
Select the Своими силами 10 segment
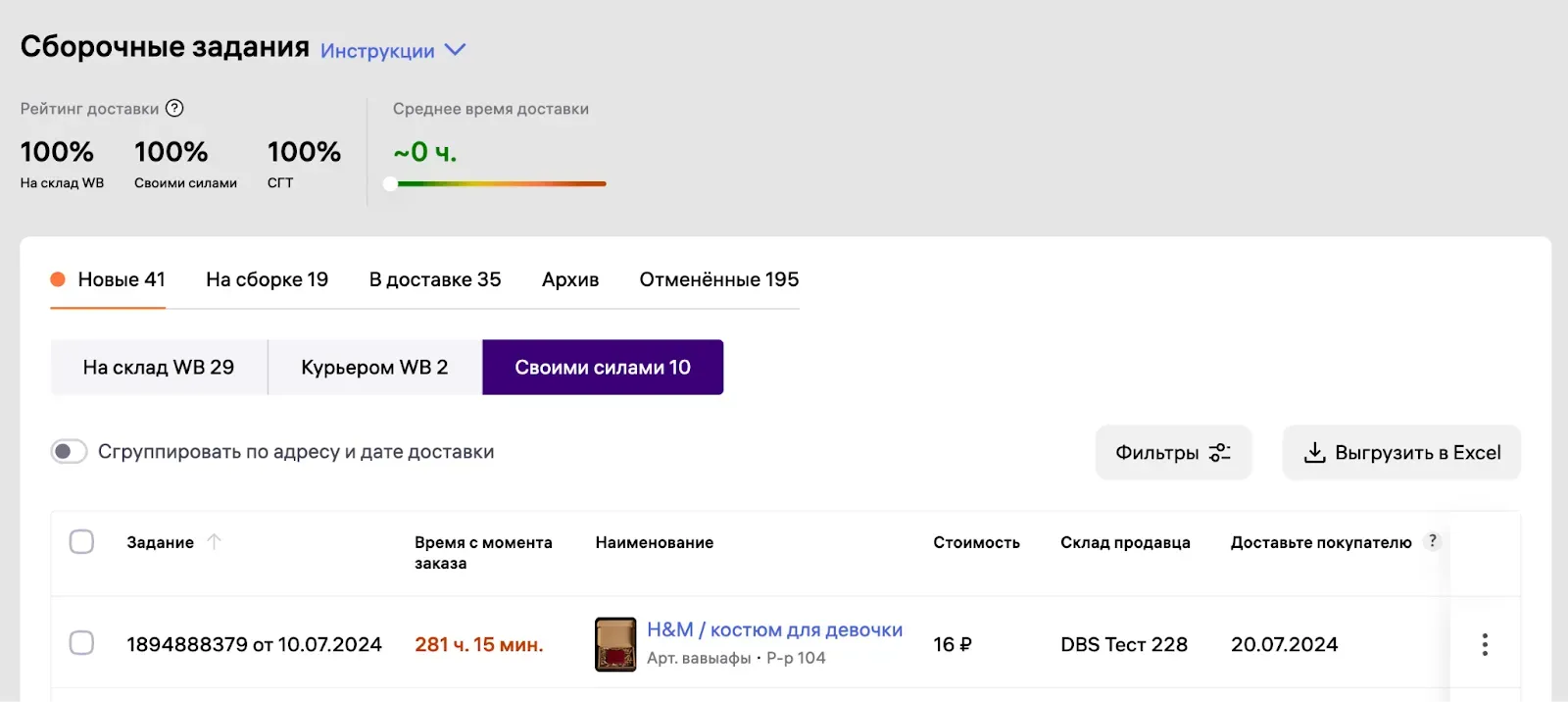point(603,368)
